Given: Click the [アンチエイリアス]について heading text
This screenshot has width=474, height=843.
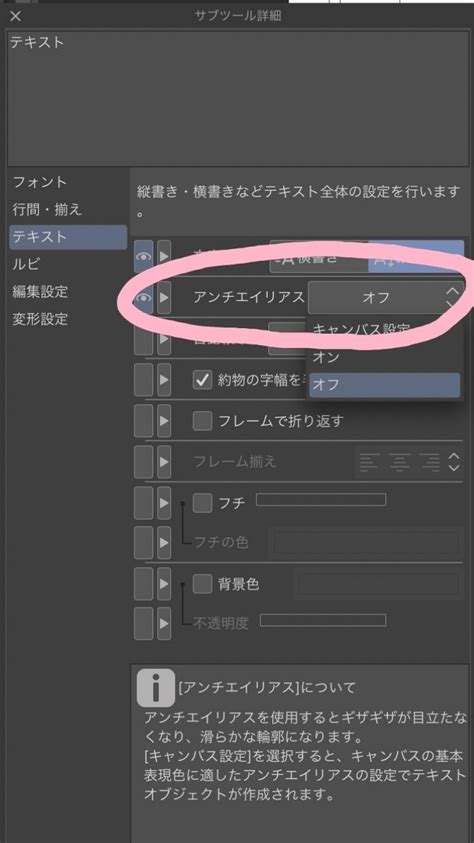Looking at the screenshot, I should point(267,688).
